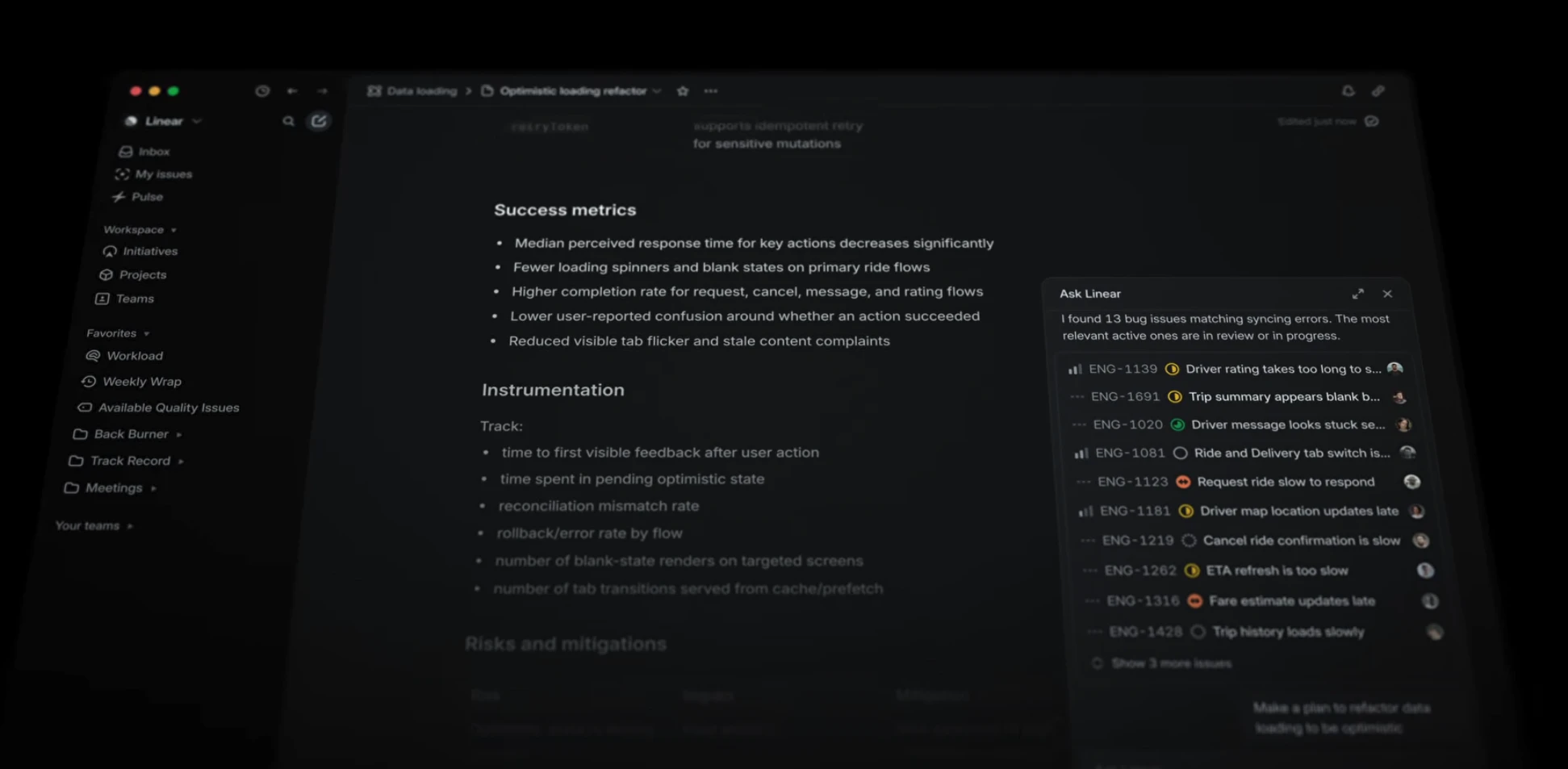Open the three-dot more options menu
The width and height of the screenshot is (1568, 769).
tap(711, 91)
